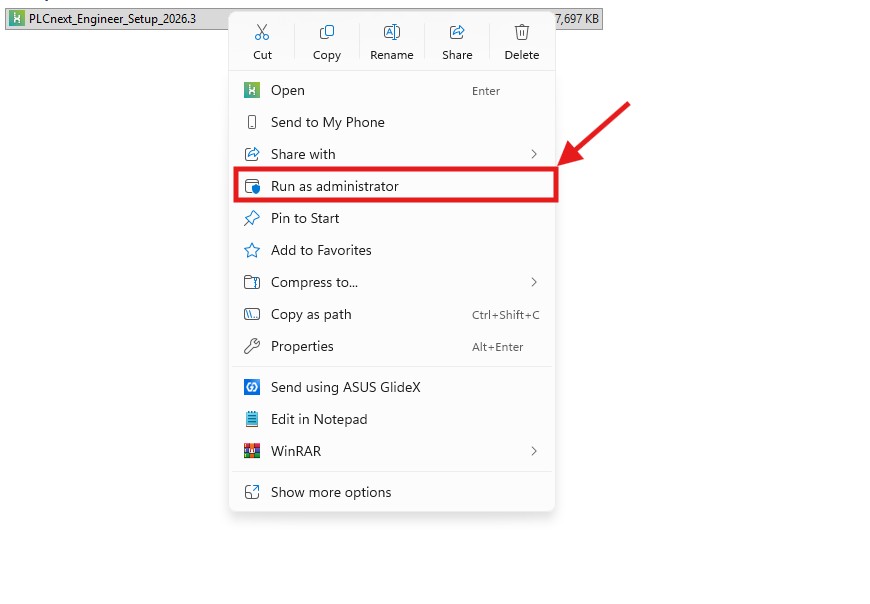Click the Add to Favorites star icon
Screen dimensions: 870x604
(252, 250)
